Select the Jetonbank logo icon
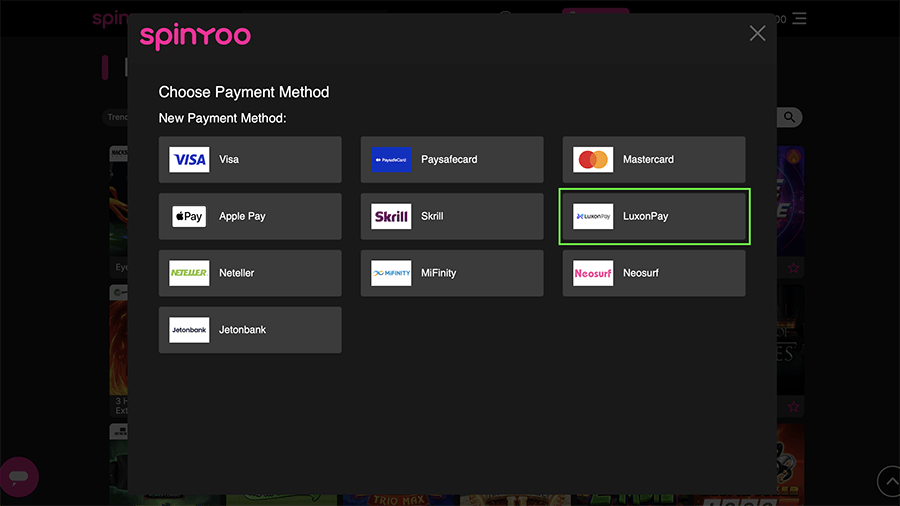This screenshot has width=900, height=506. coord(189,330)
